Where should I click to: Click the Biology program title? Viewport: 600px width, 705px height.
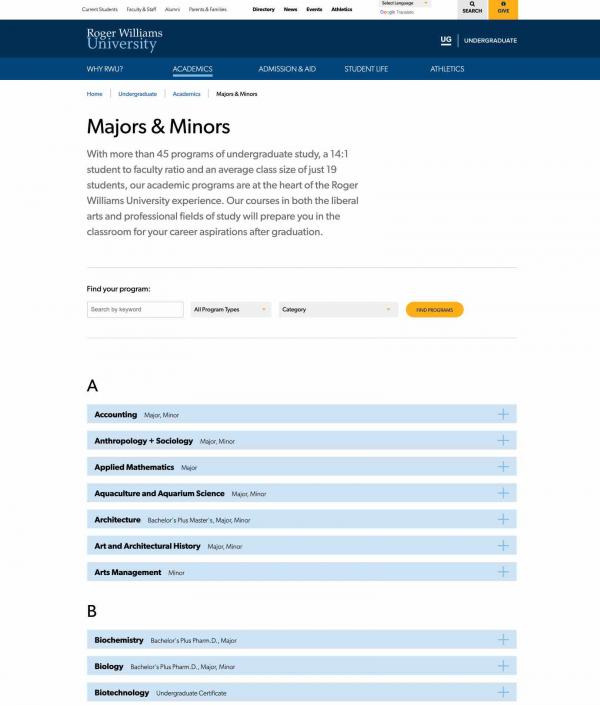[x=109, y=666]
